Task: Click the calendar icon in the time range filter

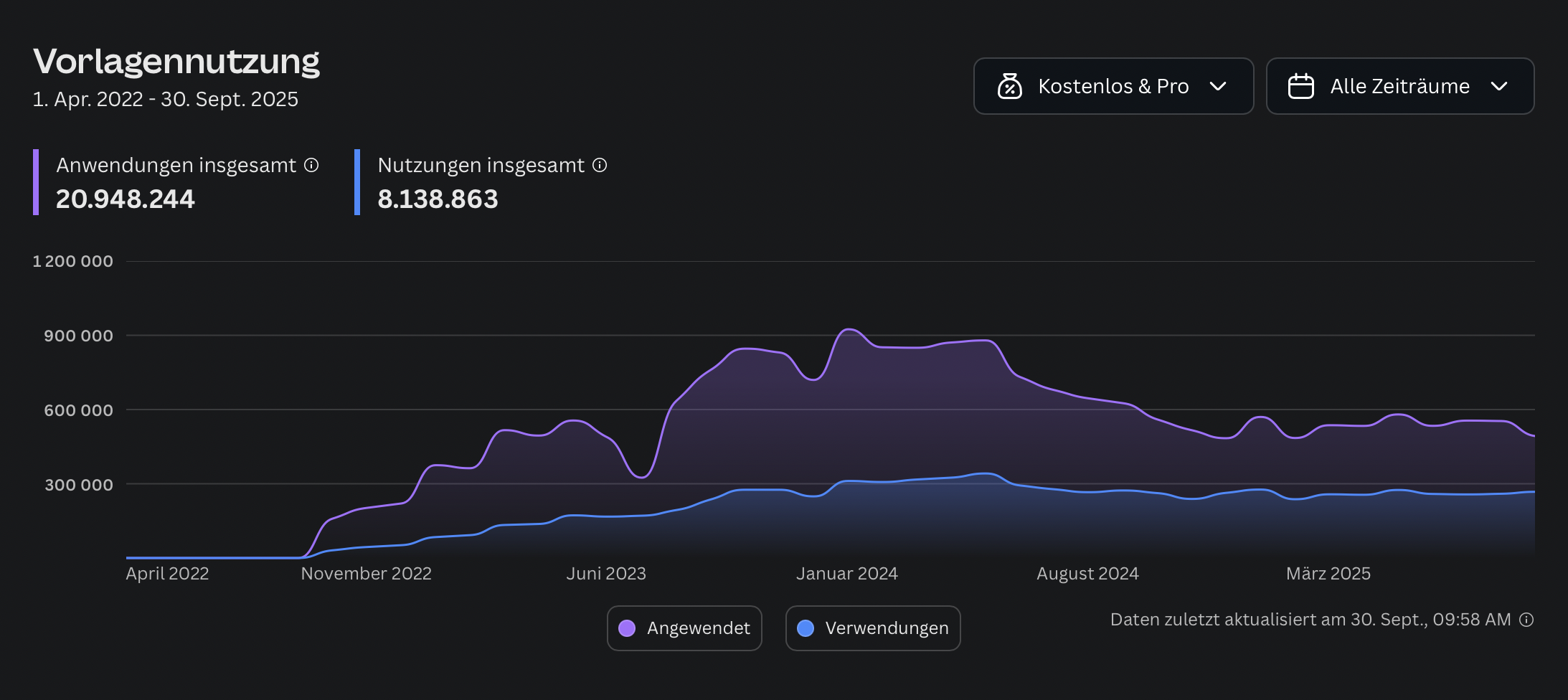Action: [x=1300, y=86]
